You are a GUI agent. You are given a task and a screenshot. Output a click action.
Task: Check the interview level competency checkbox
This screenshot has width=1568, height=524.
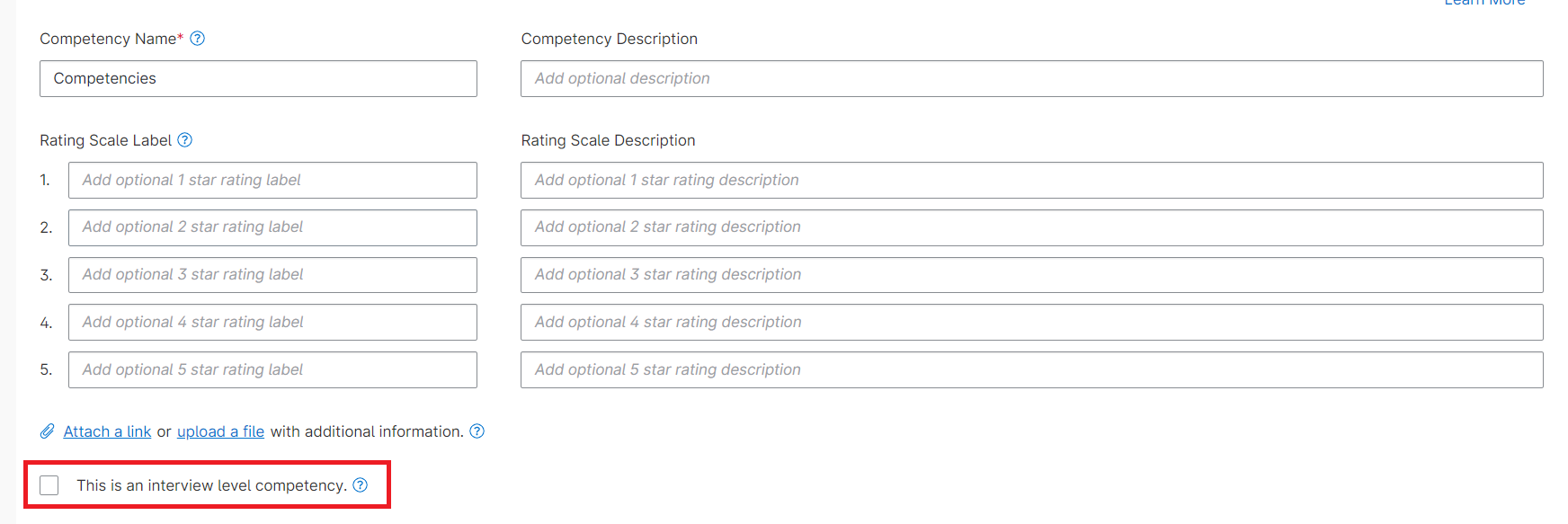[x=49, y=485]
